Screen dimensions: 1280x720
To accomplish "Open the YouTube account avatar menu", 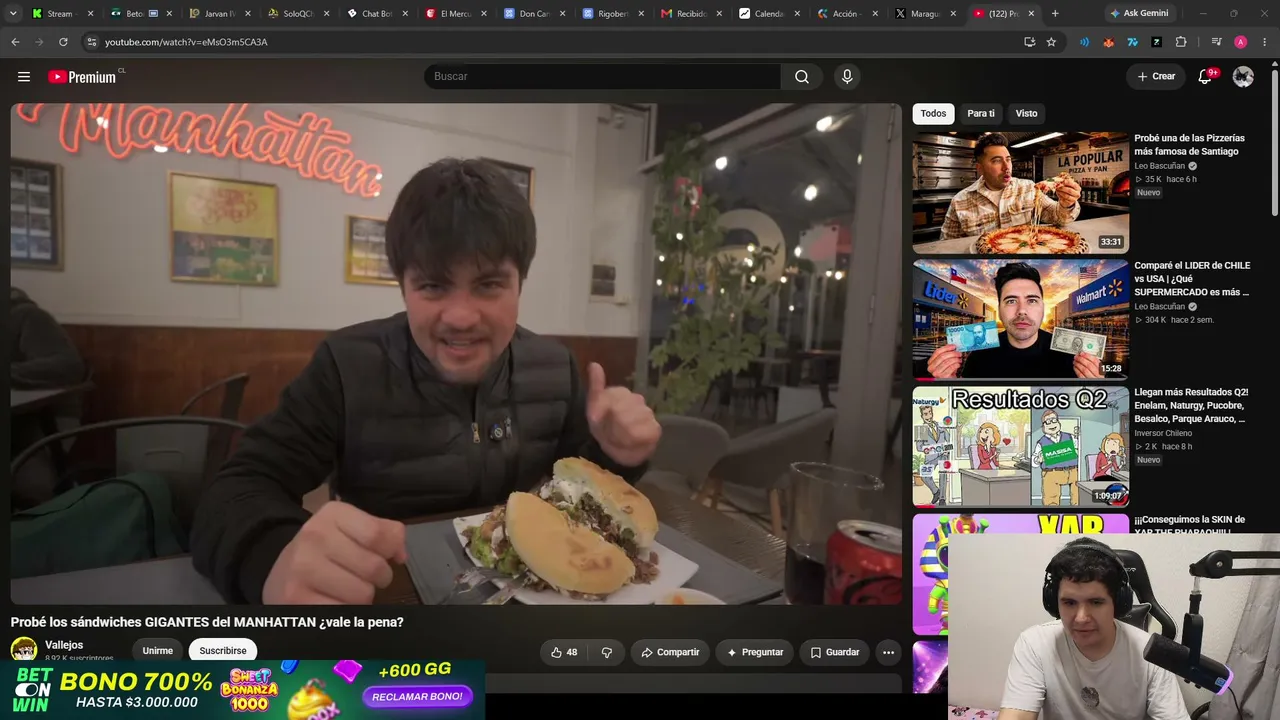I will pyautogui.click(x=1243, y=77).
